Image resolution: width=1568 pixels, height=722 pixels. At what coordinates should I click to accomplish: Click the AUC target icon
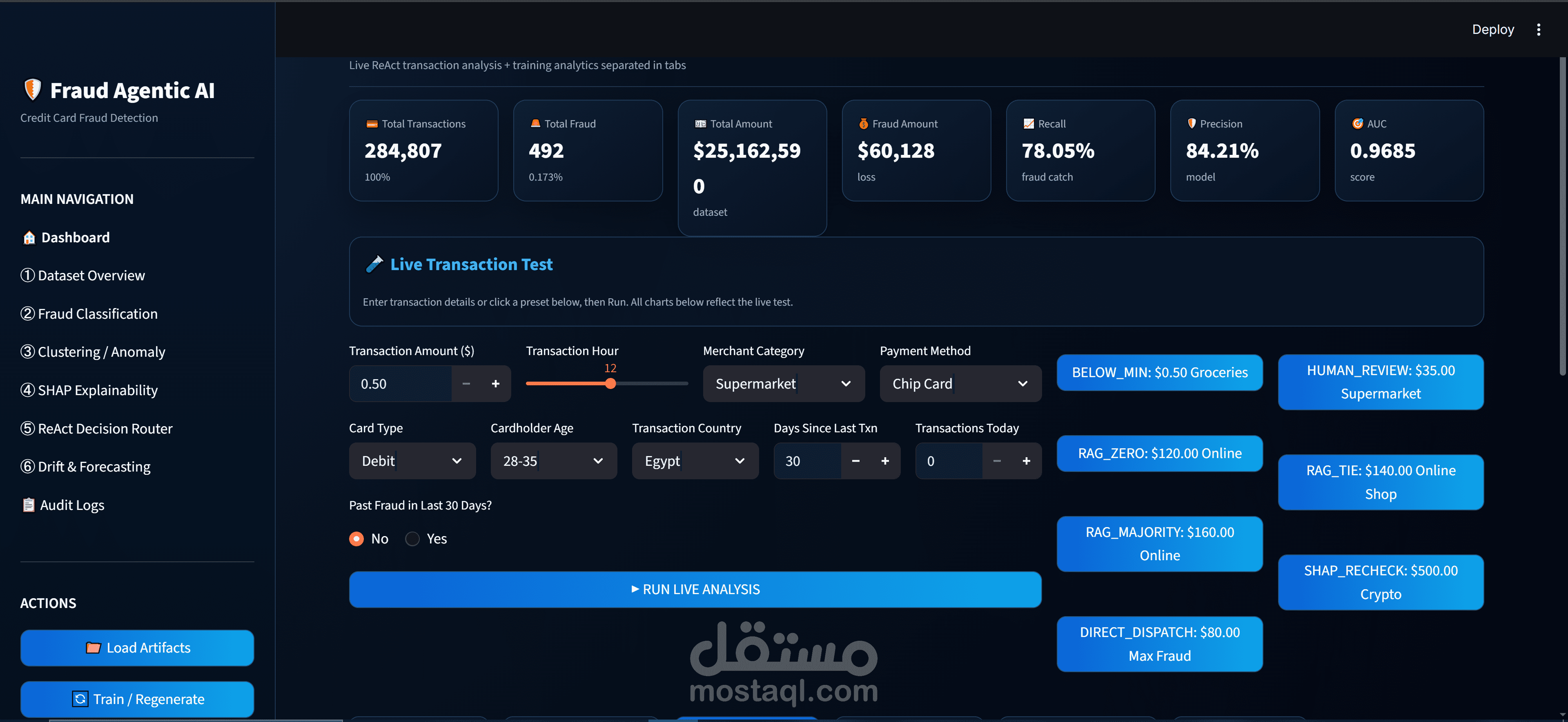pos(1357,124)
